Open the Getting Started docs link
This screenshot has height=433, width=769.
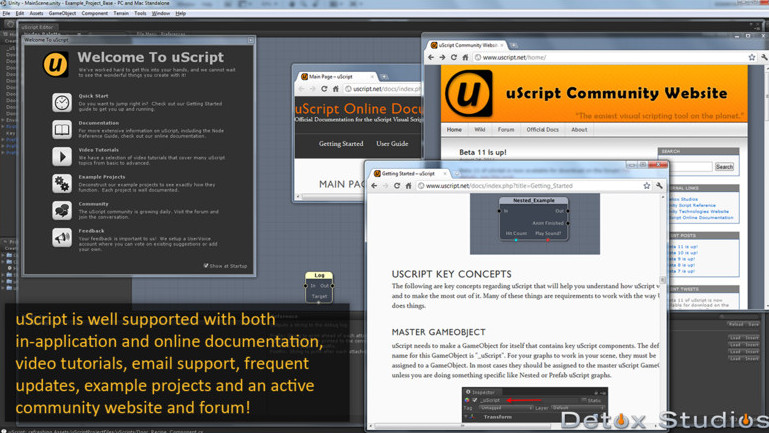(341, 144)
